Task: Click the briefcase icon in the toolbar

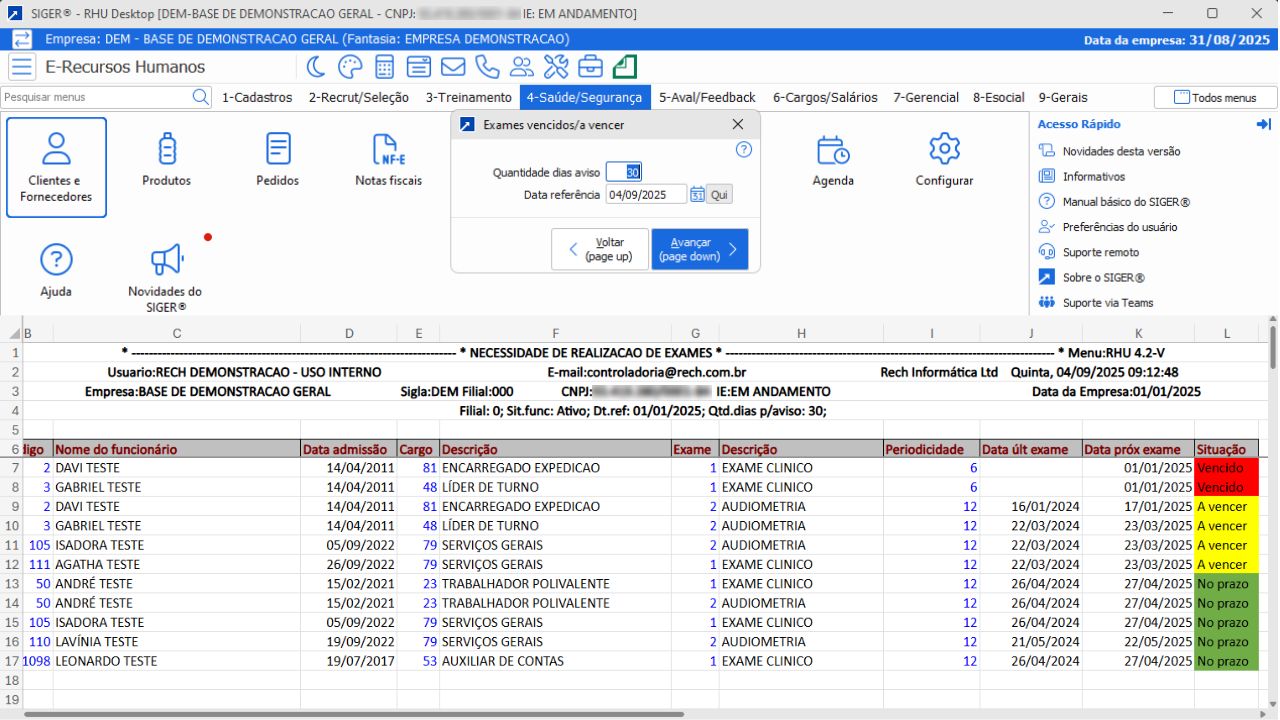Action: tap(590, 67)
